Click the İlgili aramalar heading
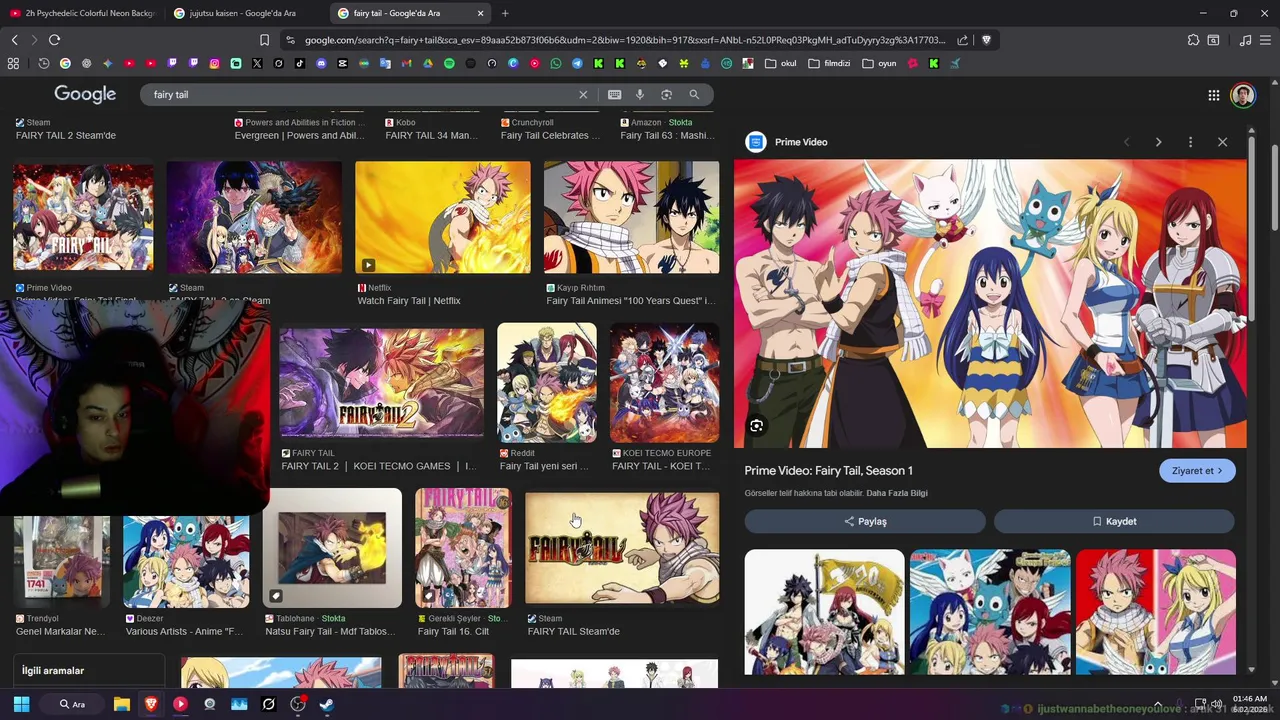1280x720 pixels. [53, 670]
